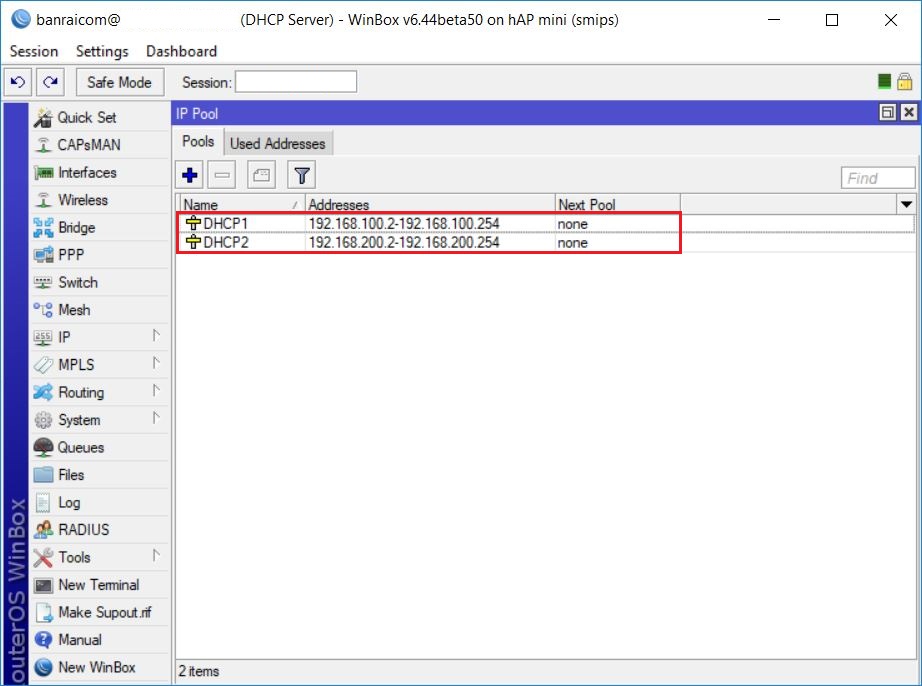Open Files in sidebar

pos(99,474)
